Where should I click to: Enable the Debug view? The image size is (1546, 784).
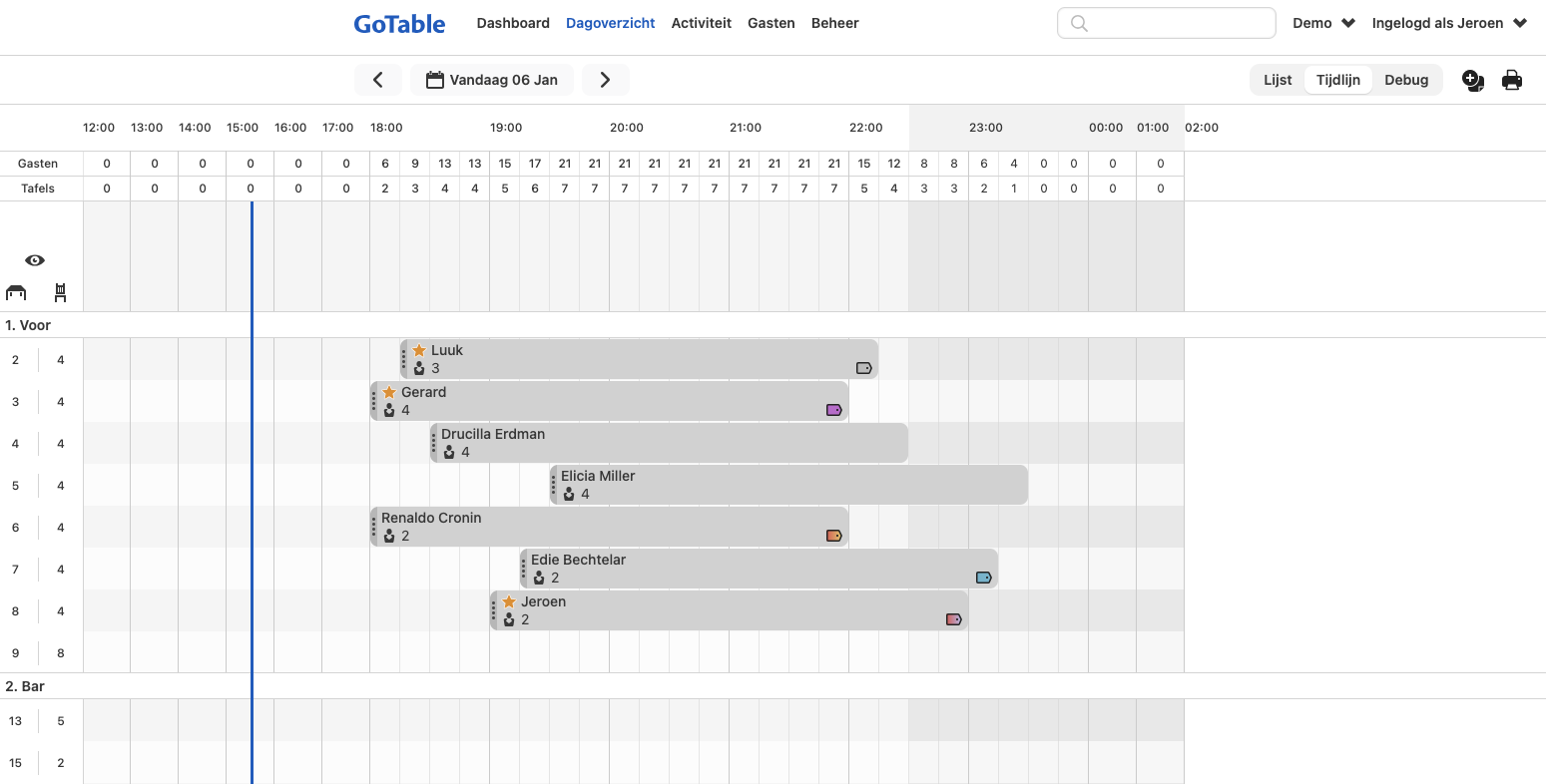1406,80
